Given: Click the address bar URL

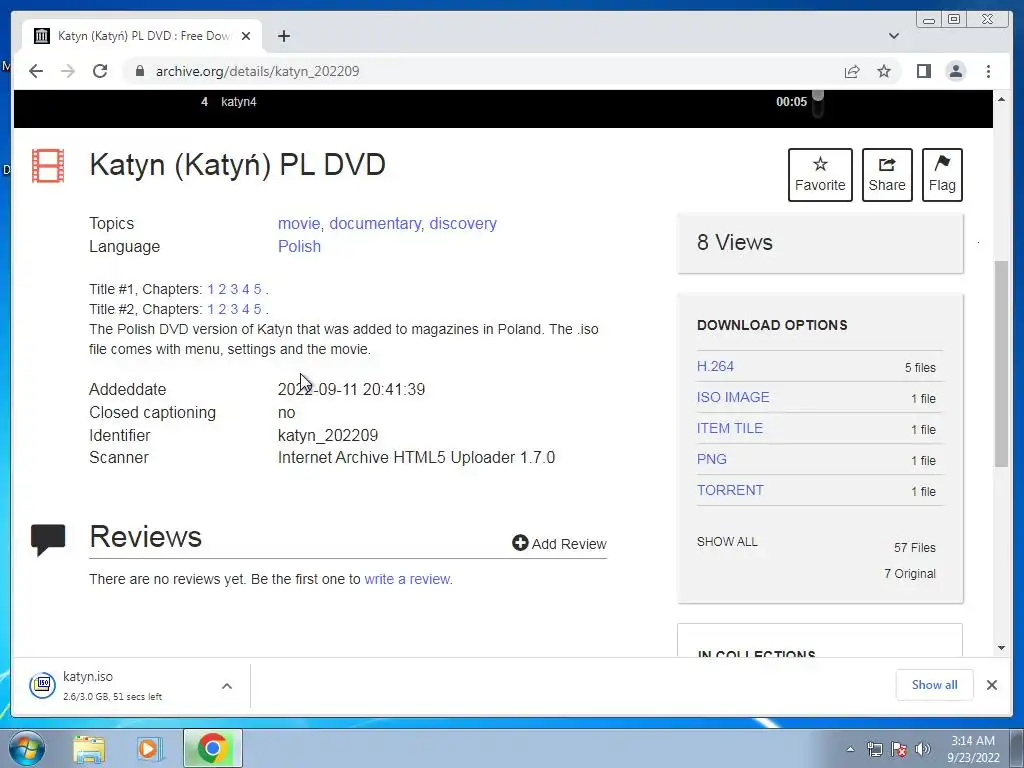Looking at the screenshot, I should (257, 71).
